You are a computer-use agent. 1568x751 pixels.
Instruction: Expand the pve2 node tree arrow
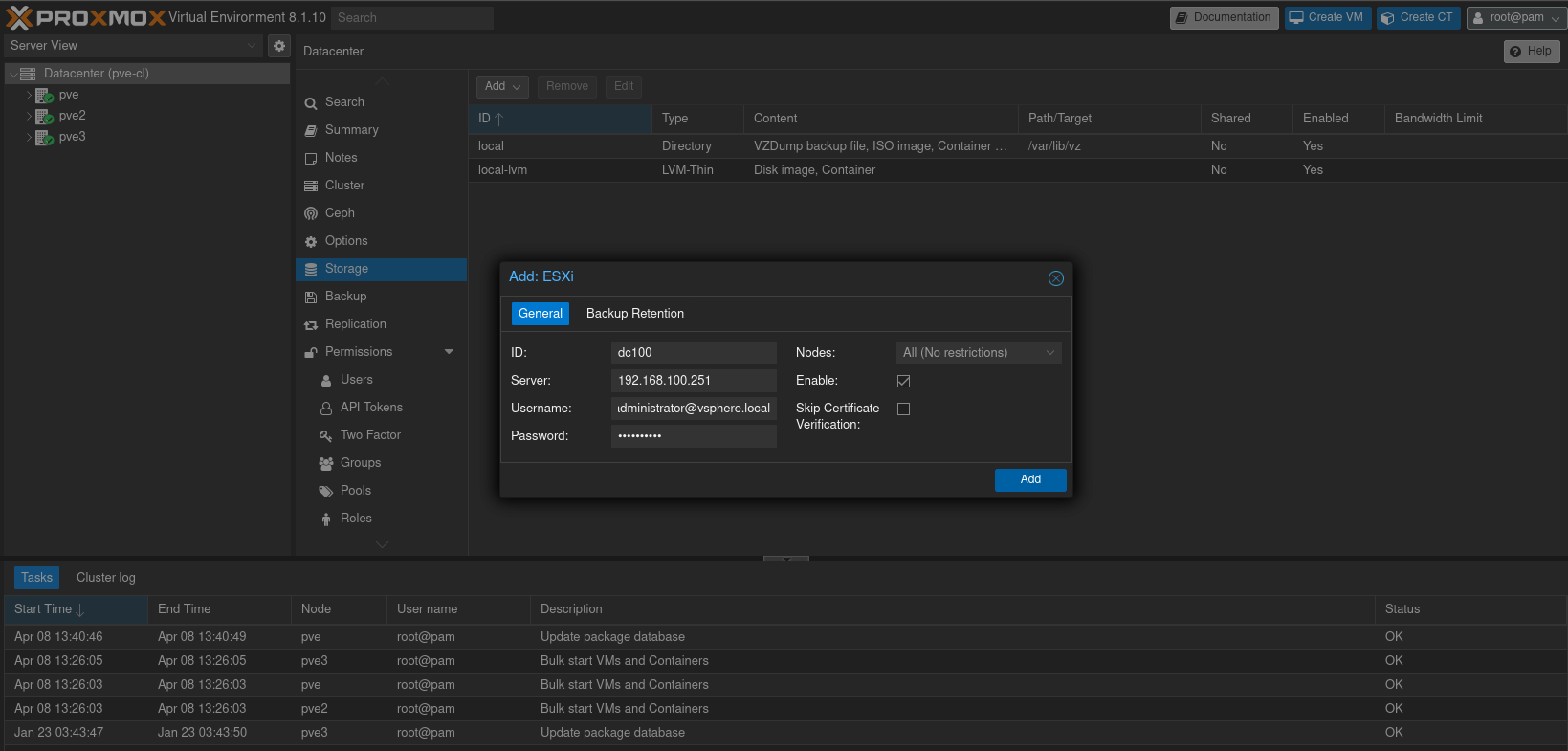[29, 116]
